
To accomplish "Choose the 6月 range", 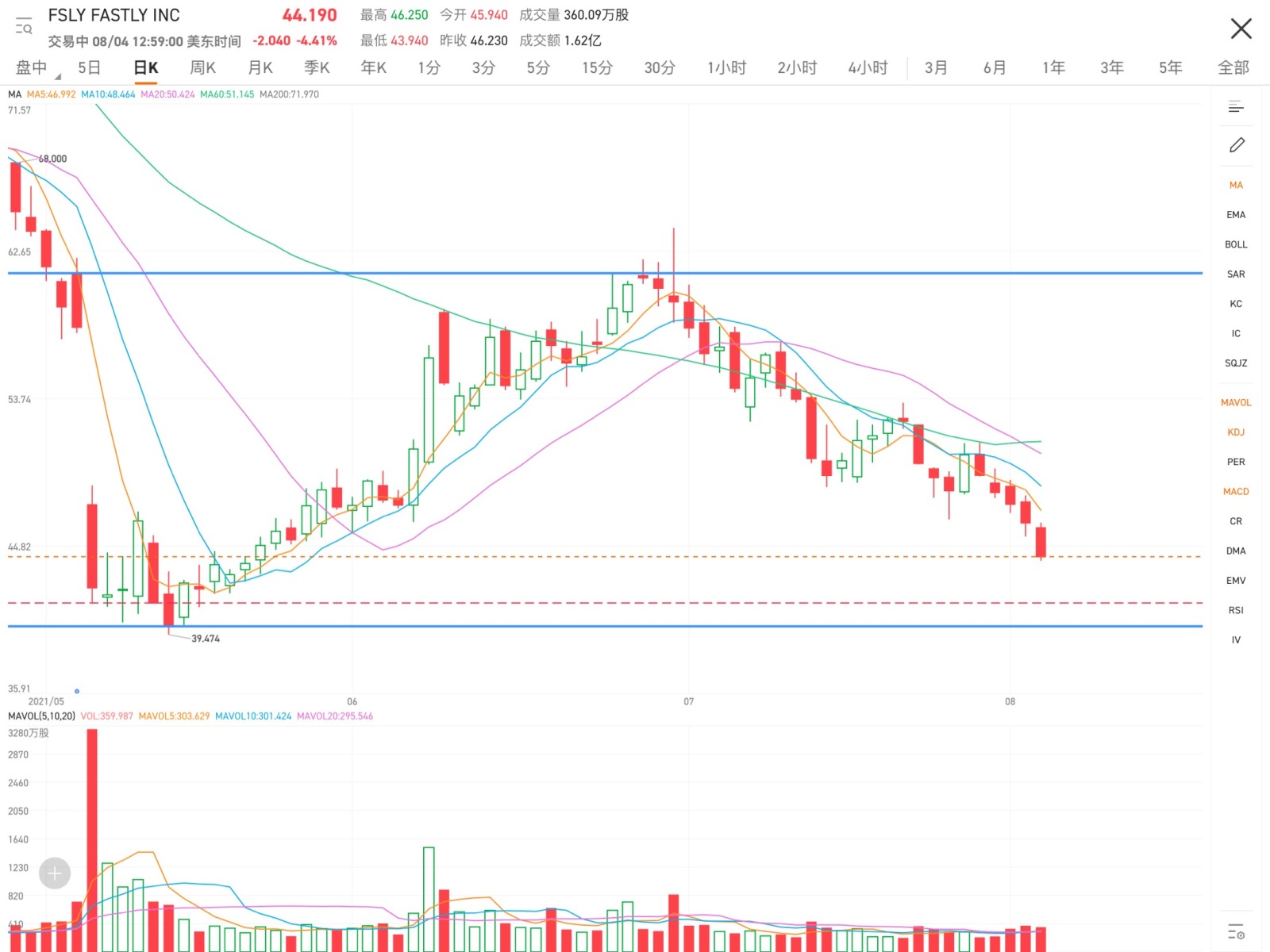I will coord(995,68).
